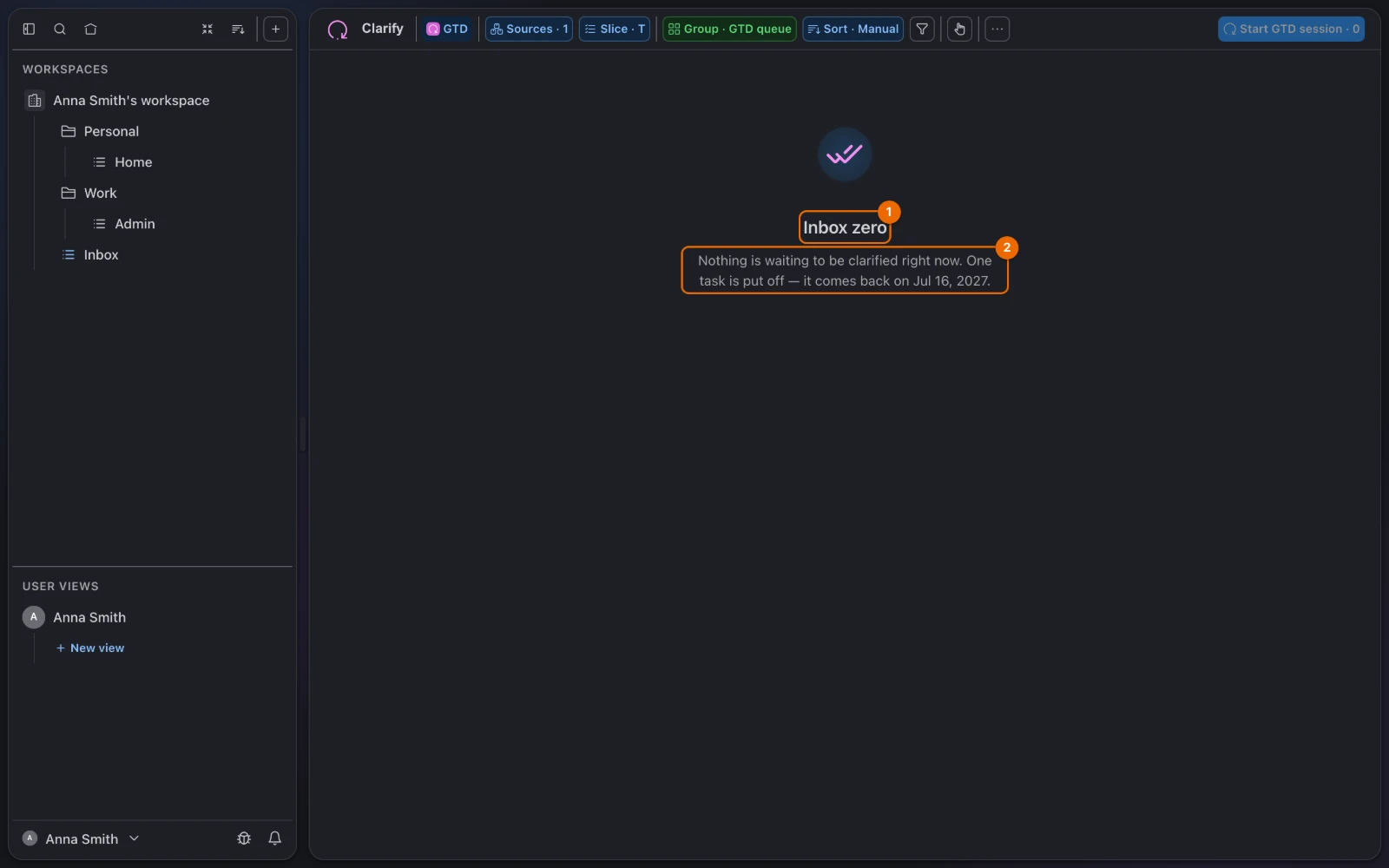The height and width of the screenshot is (868, 1389).
Task: Open the sidebar sort order icon
Action: [238, 29]
